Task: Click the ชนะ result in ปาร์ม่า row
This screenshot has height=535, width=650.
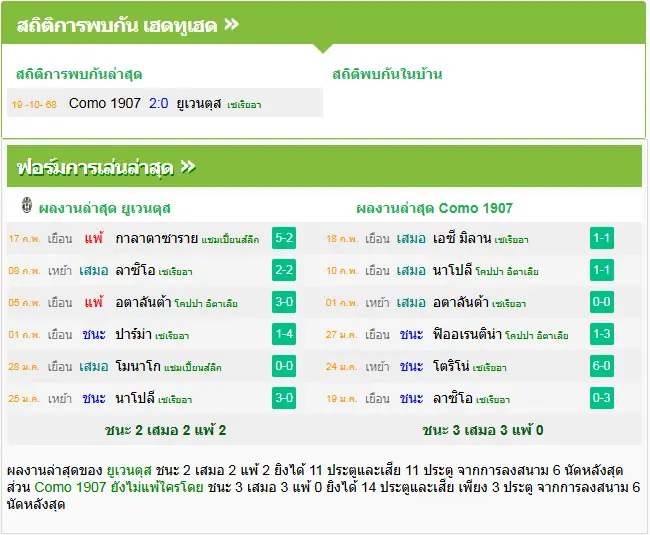Action: [94, 334]
